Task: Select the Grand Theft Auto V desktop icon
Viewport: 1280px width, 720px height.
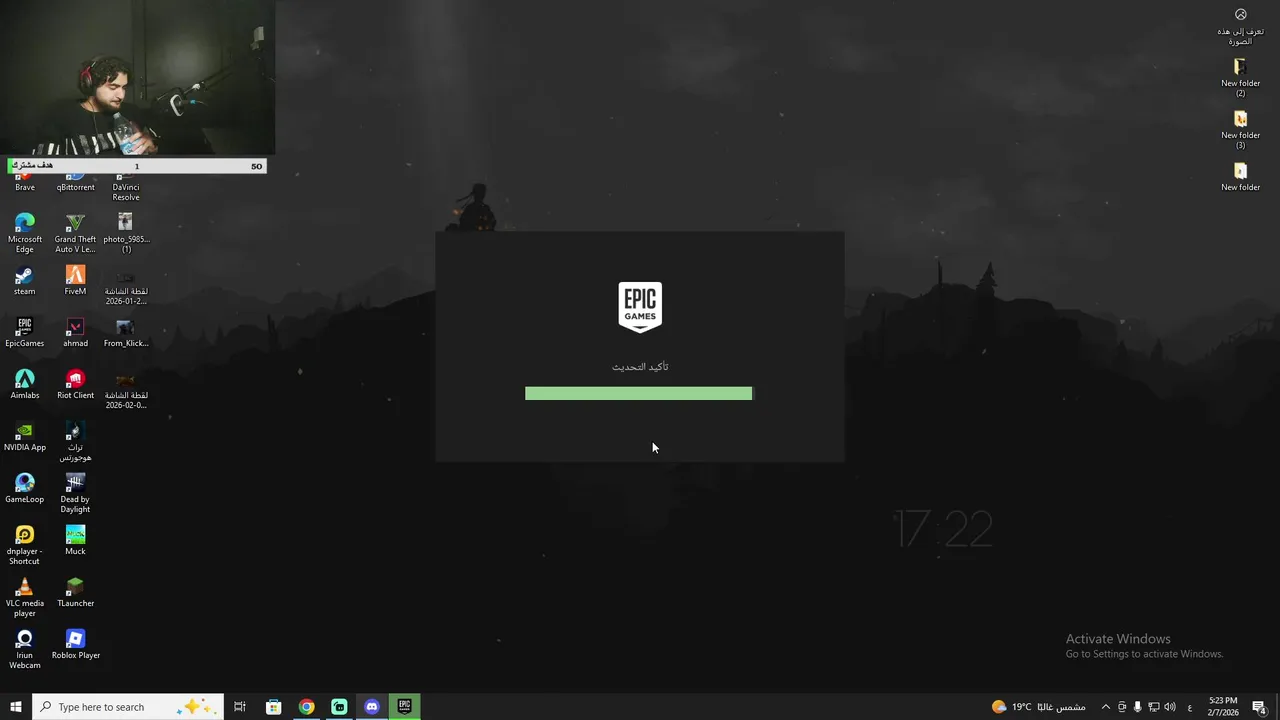Action: point(75,232)
